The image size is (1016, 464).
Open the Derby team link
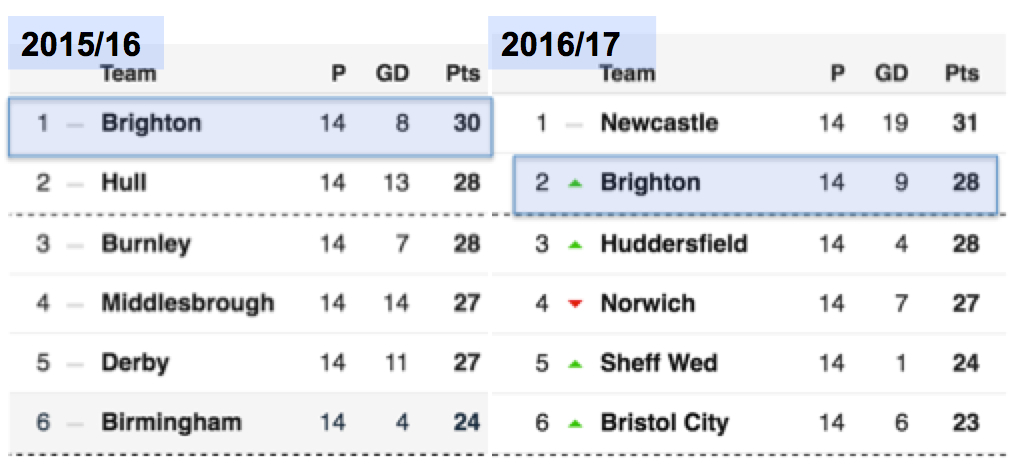[x=135, y=363]
